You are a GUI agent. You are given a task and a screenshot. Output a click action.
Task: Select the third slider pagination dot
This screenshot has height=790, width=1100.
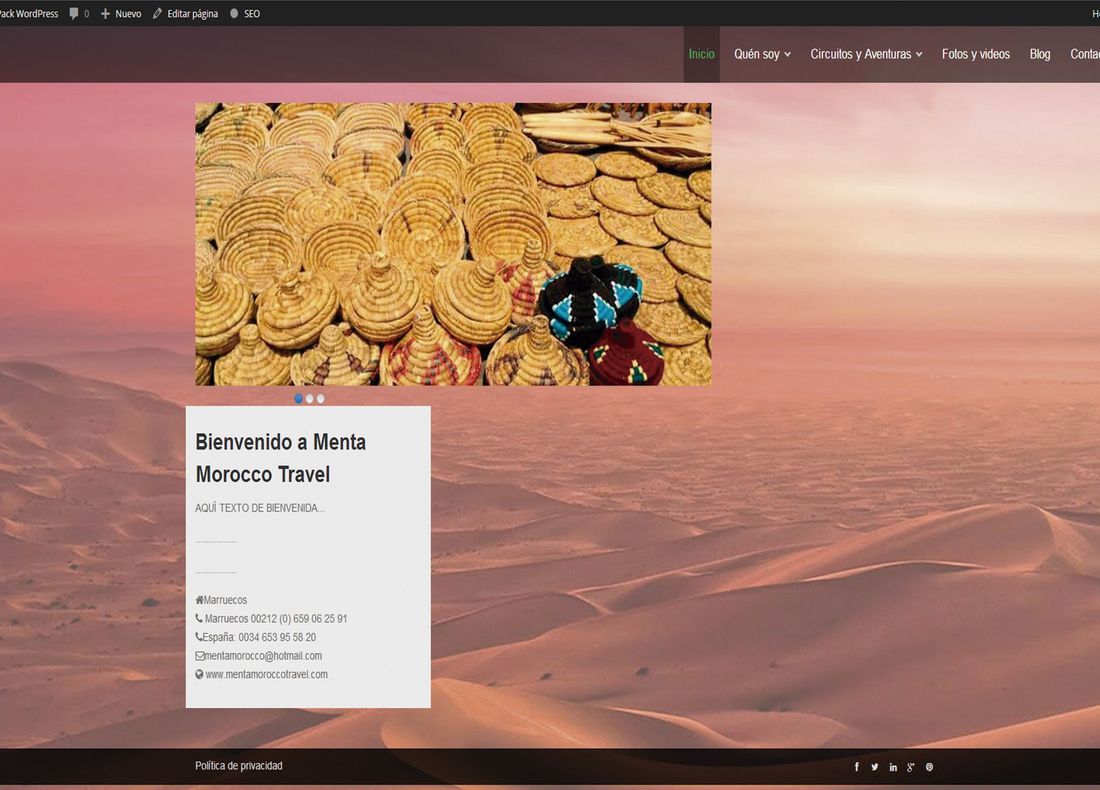[x=321, y=399]
